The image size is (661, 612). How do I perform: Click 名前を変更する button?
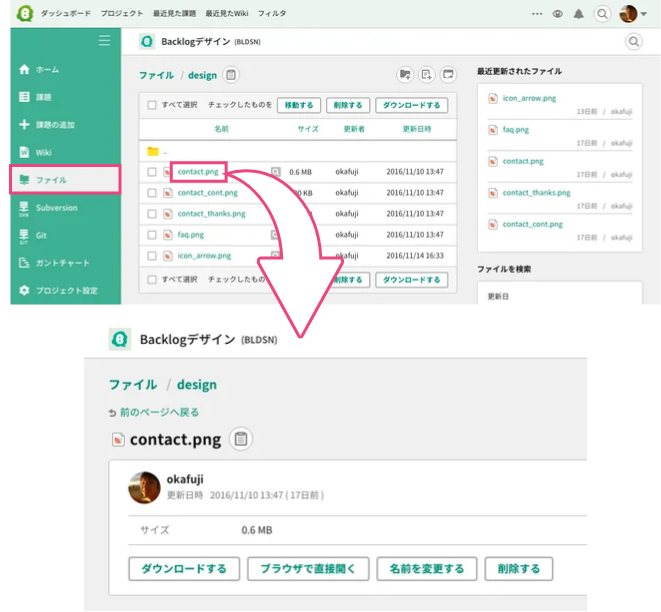click(427, 569)
